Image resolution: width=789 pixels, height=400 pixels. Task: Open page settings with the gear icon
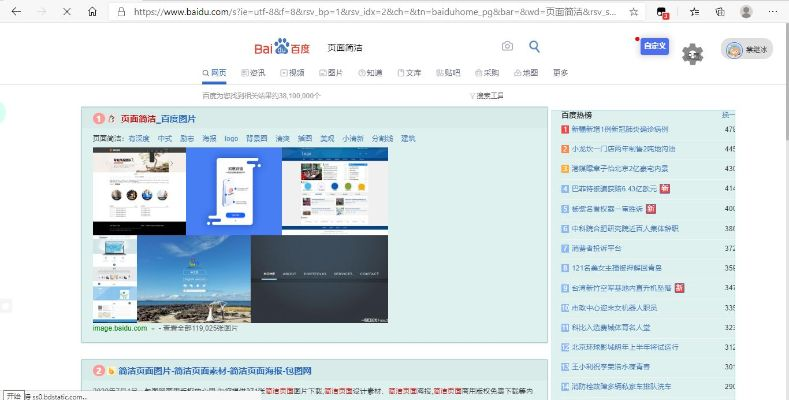click(692, 54)
